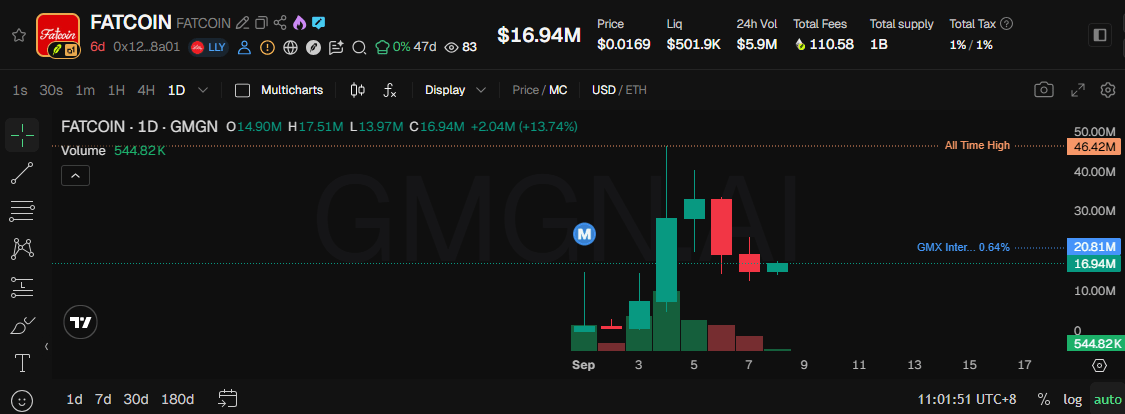Open Total Tax help question mark
The height and width of the screenshot is (414, 1125).
pos(1007,24)
